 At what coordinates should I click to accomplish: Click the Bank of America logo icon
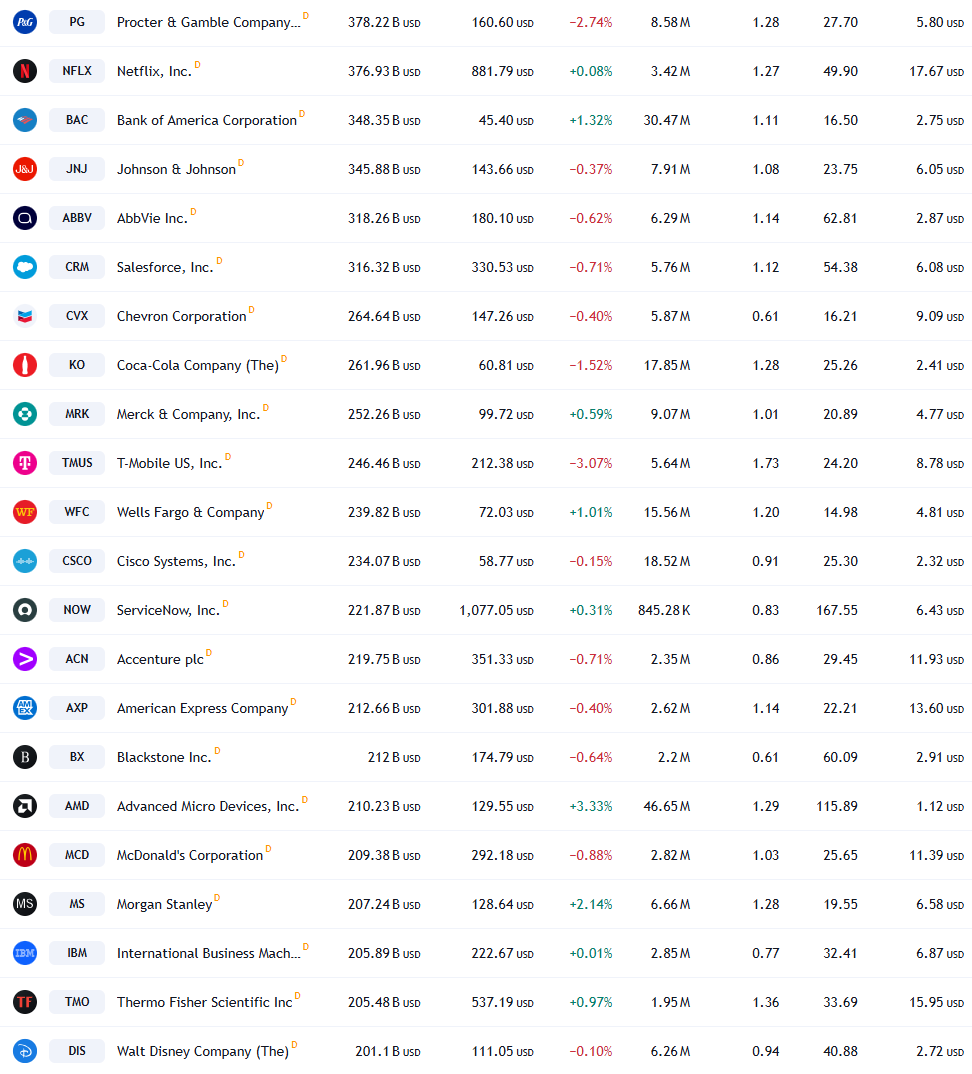[x=25, y=120]
